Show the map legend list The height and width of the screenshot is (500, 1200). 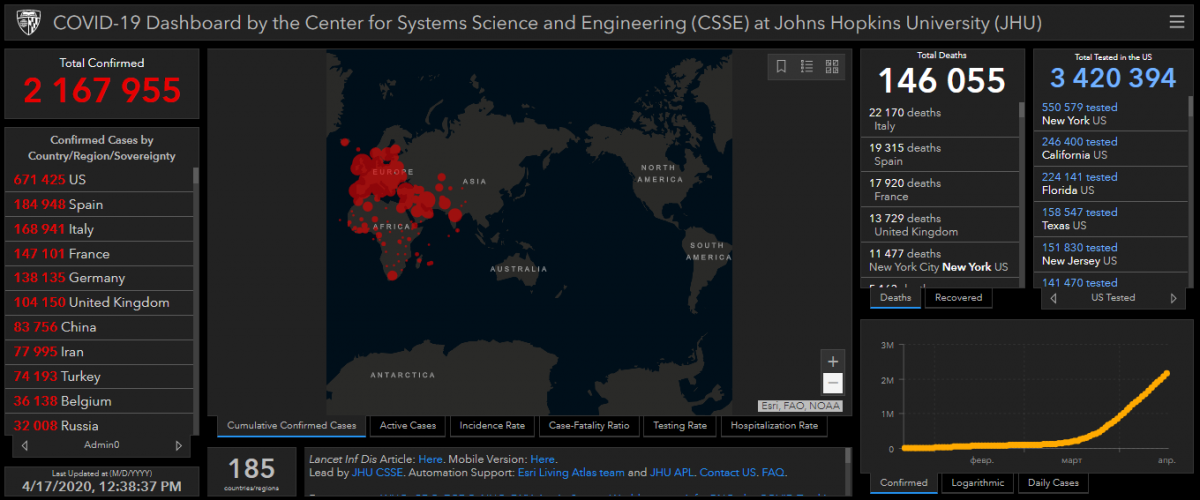806,67
